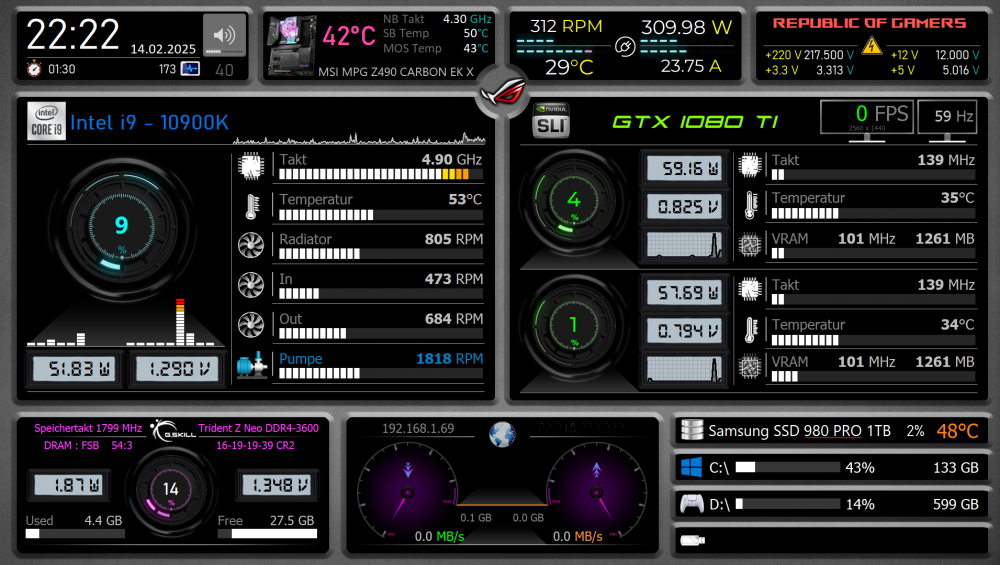Click the MSI motherboard thumbnail image

coord(292,46)
